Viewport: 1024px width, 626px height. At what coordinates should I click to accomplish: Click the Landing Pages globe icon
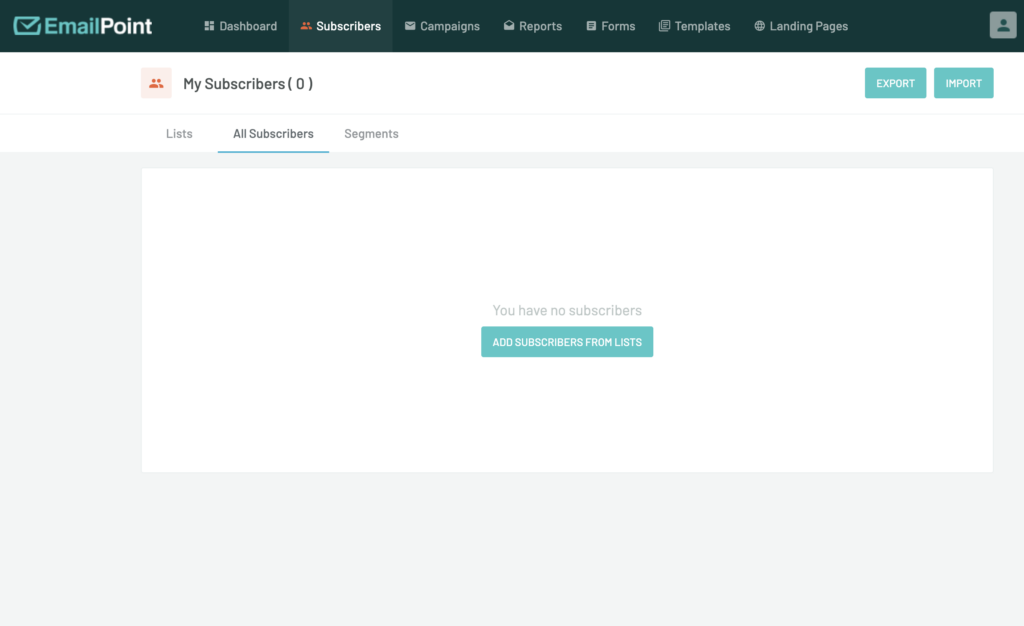pos(760,26)
